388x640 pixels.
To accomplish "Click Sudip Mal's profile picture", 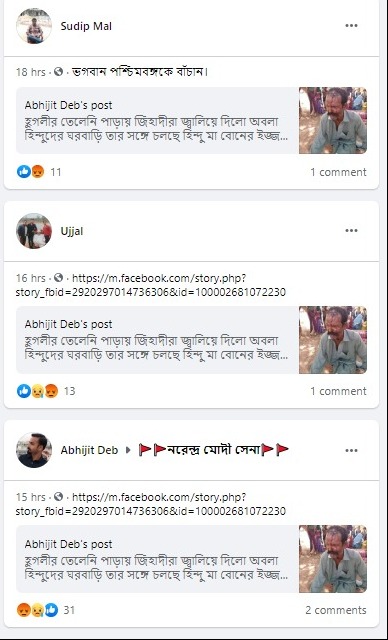I will point(34,26).
